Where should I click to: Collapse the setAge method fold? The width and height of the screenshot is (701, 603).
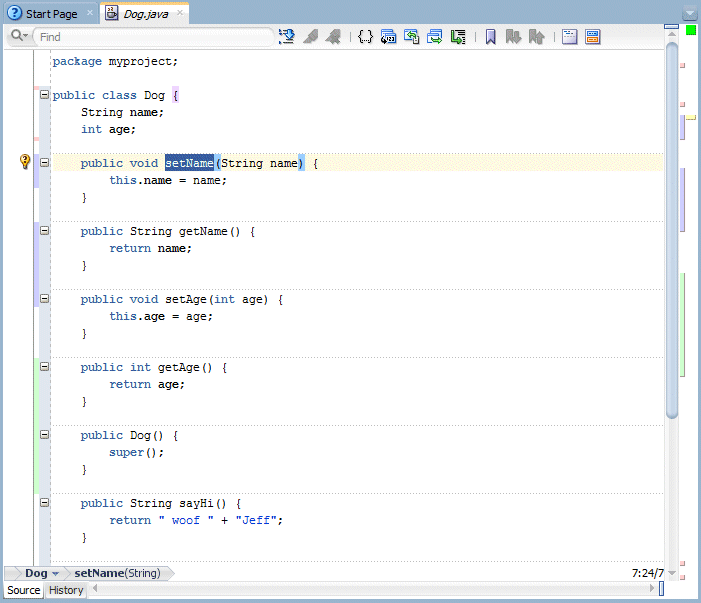pos(44,299)
